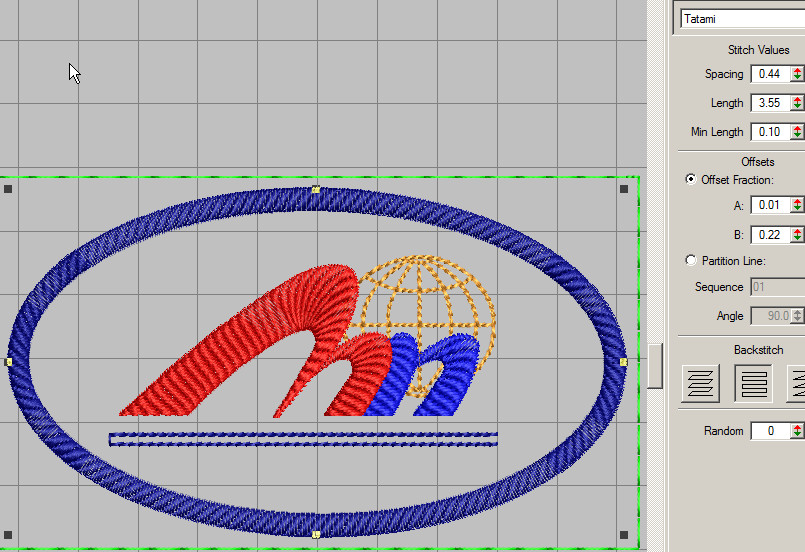The image size is (805, 552).
Task: Click the Length value field showing 3.55
Action: [x=770, y=103]
